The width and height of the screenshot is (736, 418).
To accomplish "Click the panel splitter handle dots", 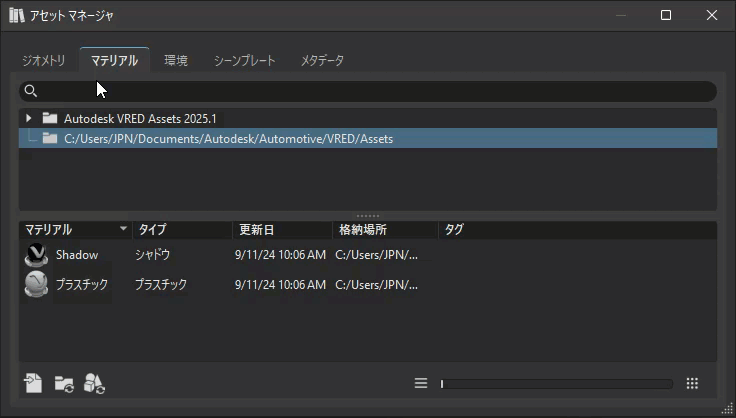I will pos(368,216).
